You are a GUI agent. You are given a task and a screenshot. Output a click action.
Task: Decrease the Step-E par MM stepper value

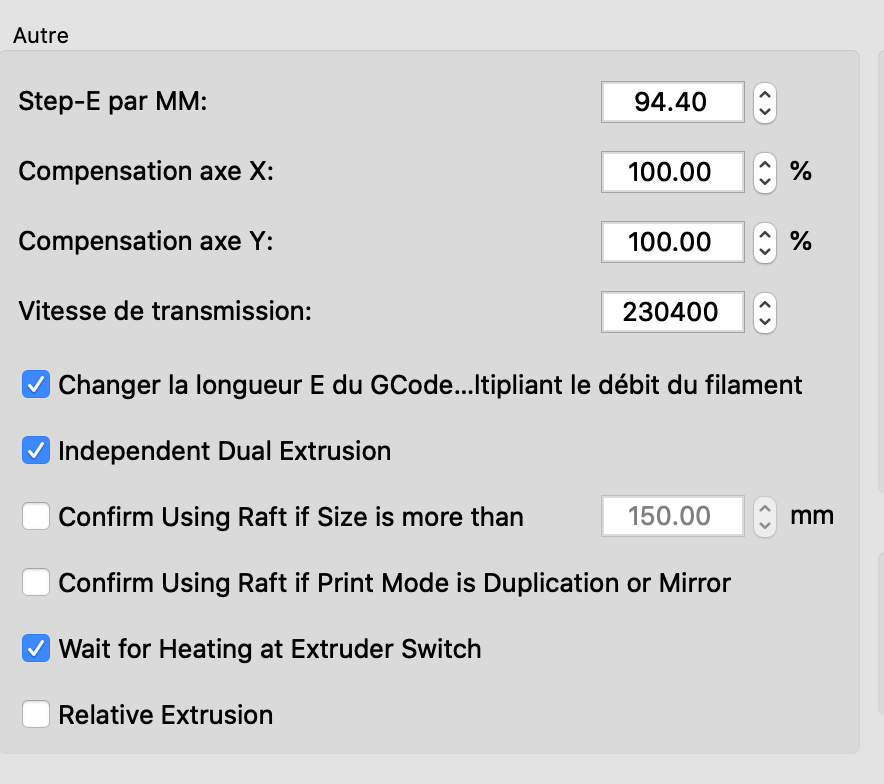click(x=765, y=111)
